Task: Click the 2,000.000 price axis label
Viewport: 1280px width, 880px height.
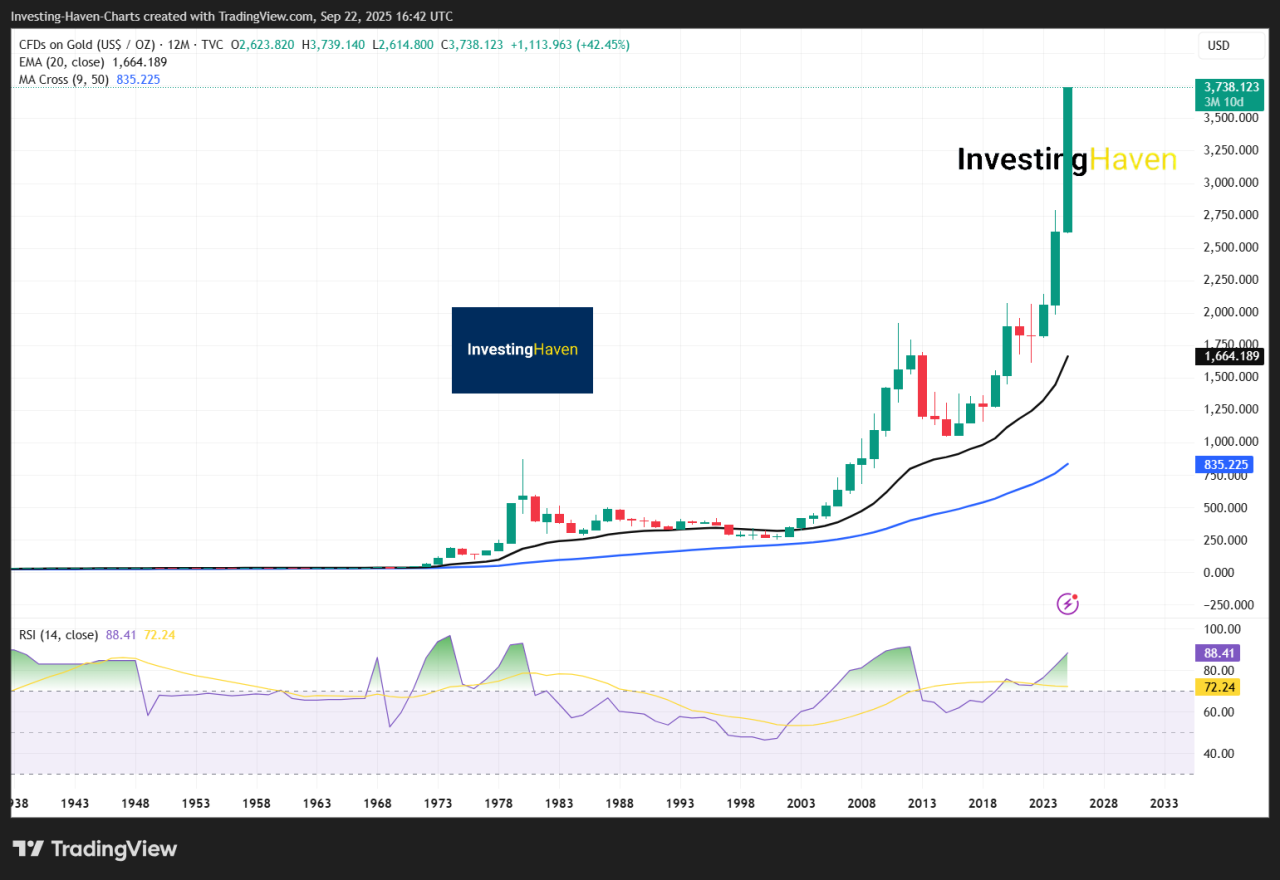Action: click(1230, 312)
